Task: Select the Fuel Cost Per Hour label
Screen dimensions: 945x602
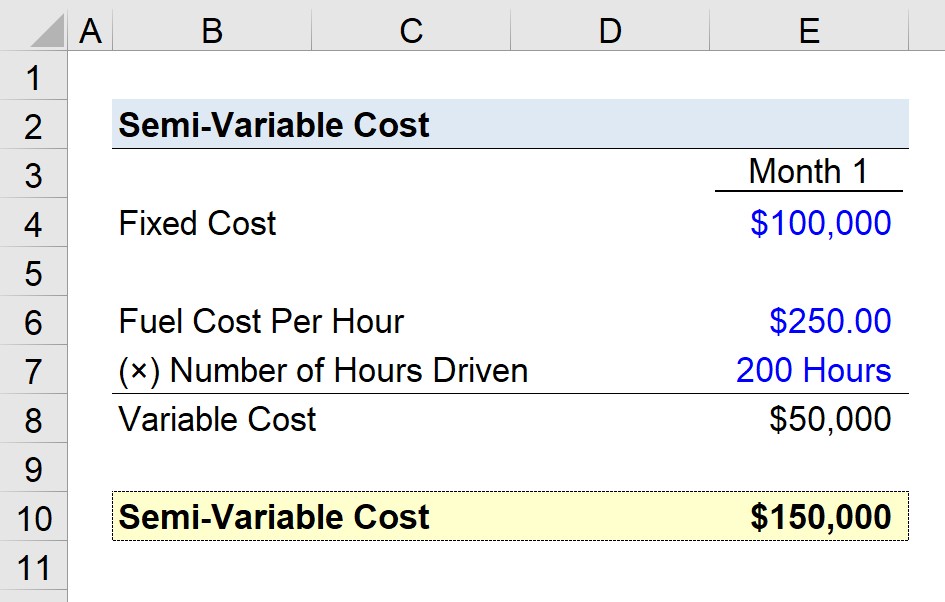Action: pyautogui.click(x=261, y=321)
